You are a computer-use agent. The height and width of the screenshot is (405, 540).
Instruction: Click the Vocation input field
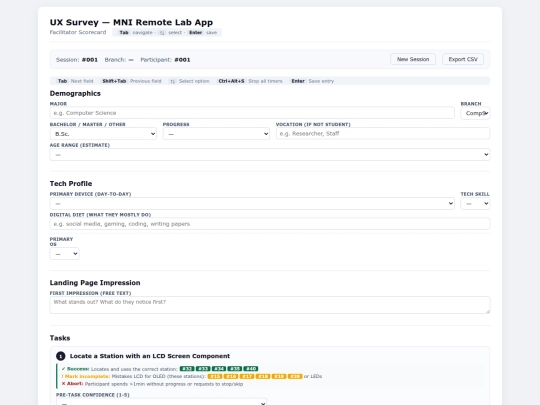pos(383,134)
